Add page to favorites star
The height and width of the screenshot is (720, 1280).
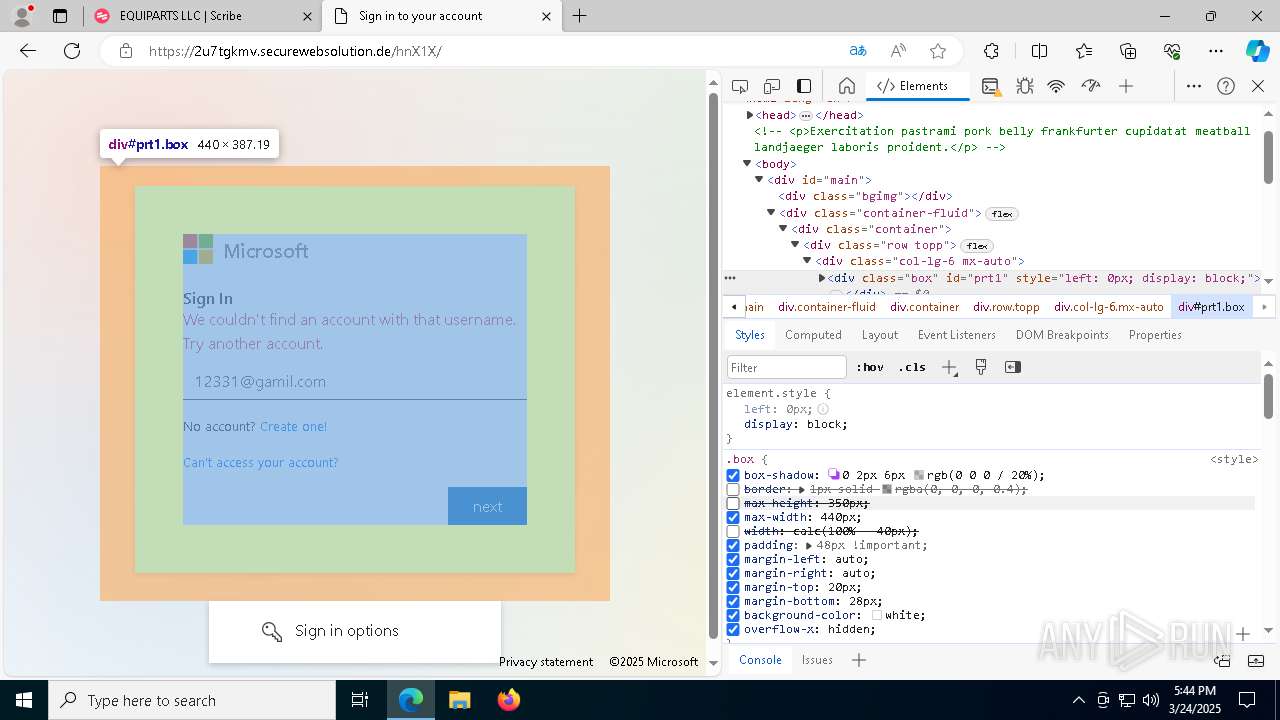pyautogui.click(x=937, y=51)
